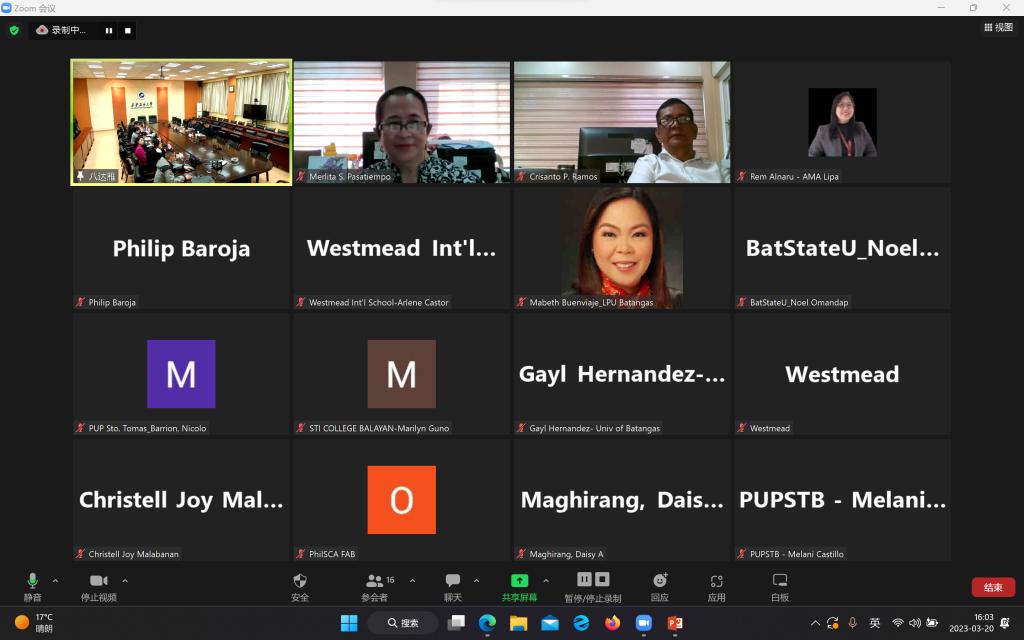Expand audio options arrow next to mute
The width and height of the screenshot is (1024, 640).
(55, 580)
